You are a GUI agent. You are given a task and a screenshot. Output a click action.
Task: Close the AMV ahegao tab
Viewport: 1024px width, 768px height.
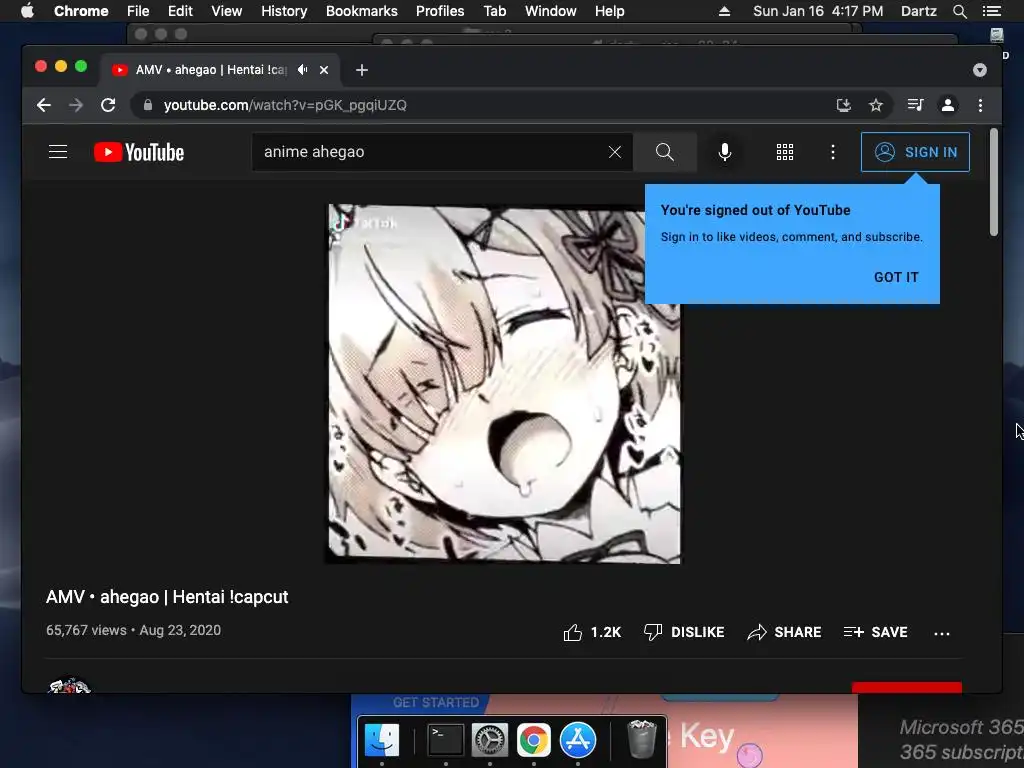tap(324, 70)
